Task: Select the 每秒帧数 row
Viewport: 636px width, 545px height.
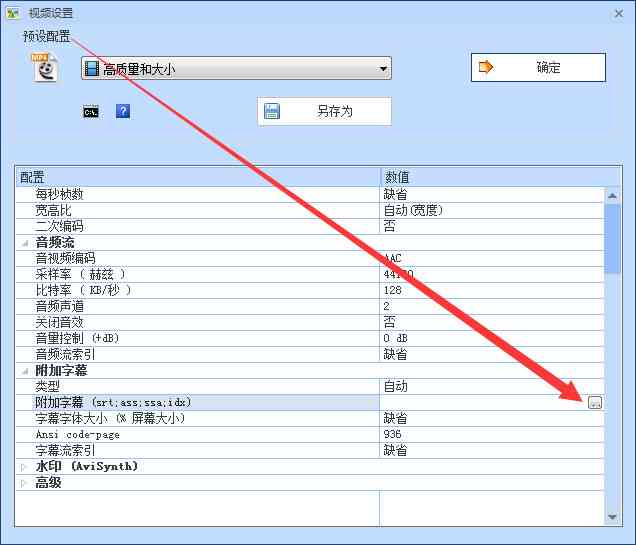Action: point(310,195)
